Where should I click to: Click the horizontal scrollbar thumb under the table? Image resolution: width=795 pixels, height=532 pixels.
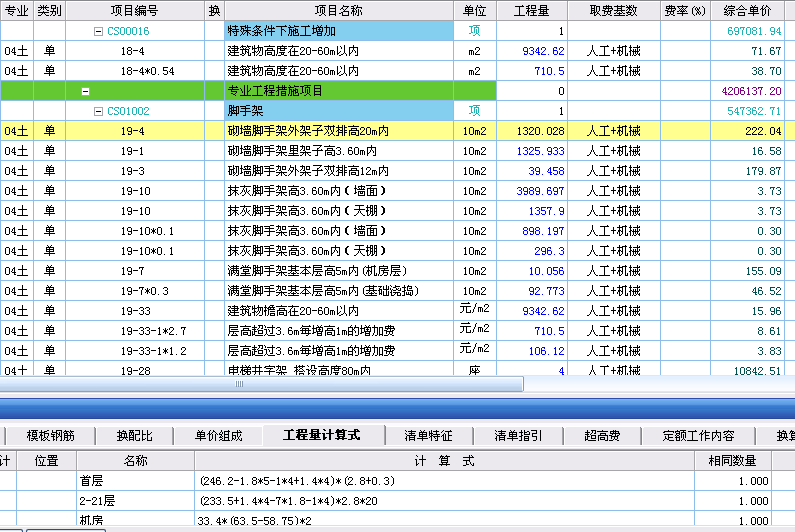click(261, 384)
